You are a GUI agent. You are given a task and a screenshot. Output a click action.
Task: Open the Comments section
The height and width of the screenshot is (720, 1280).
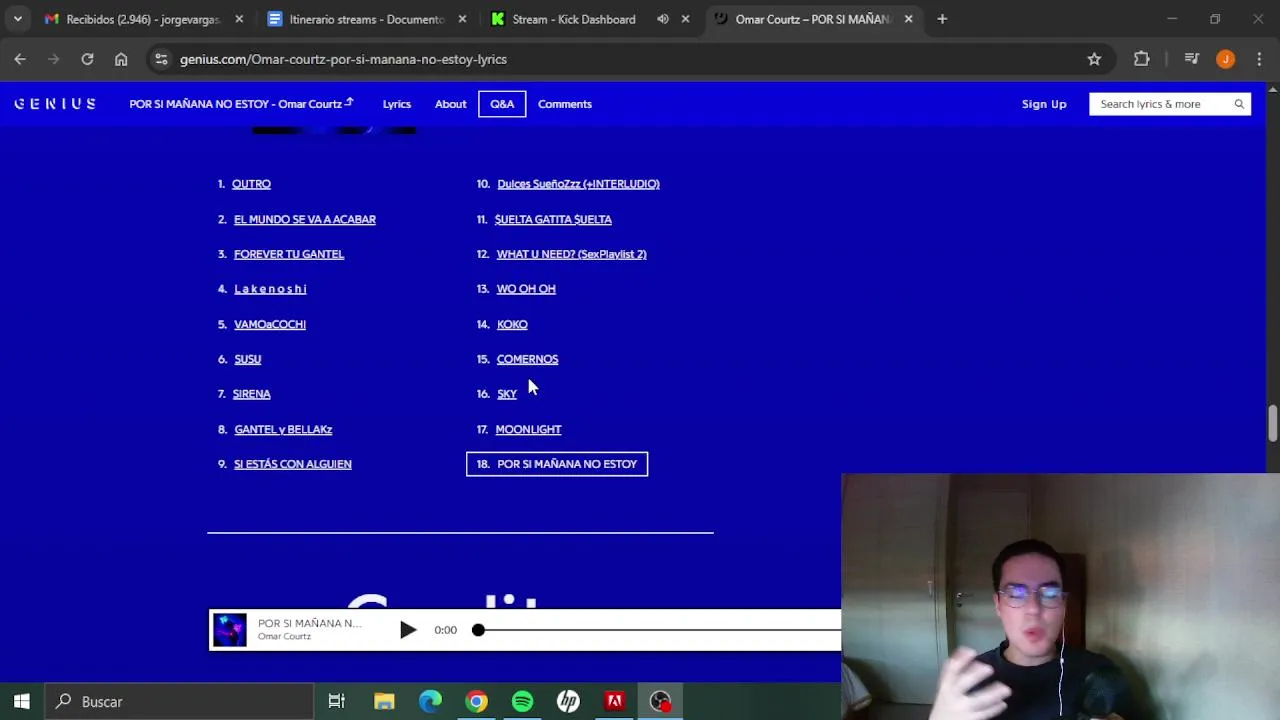click(565, 104)
